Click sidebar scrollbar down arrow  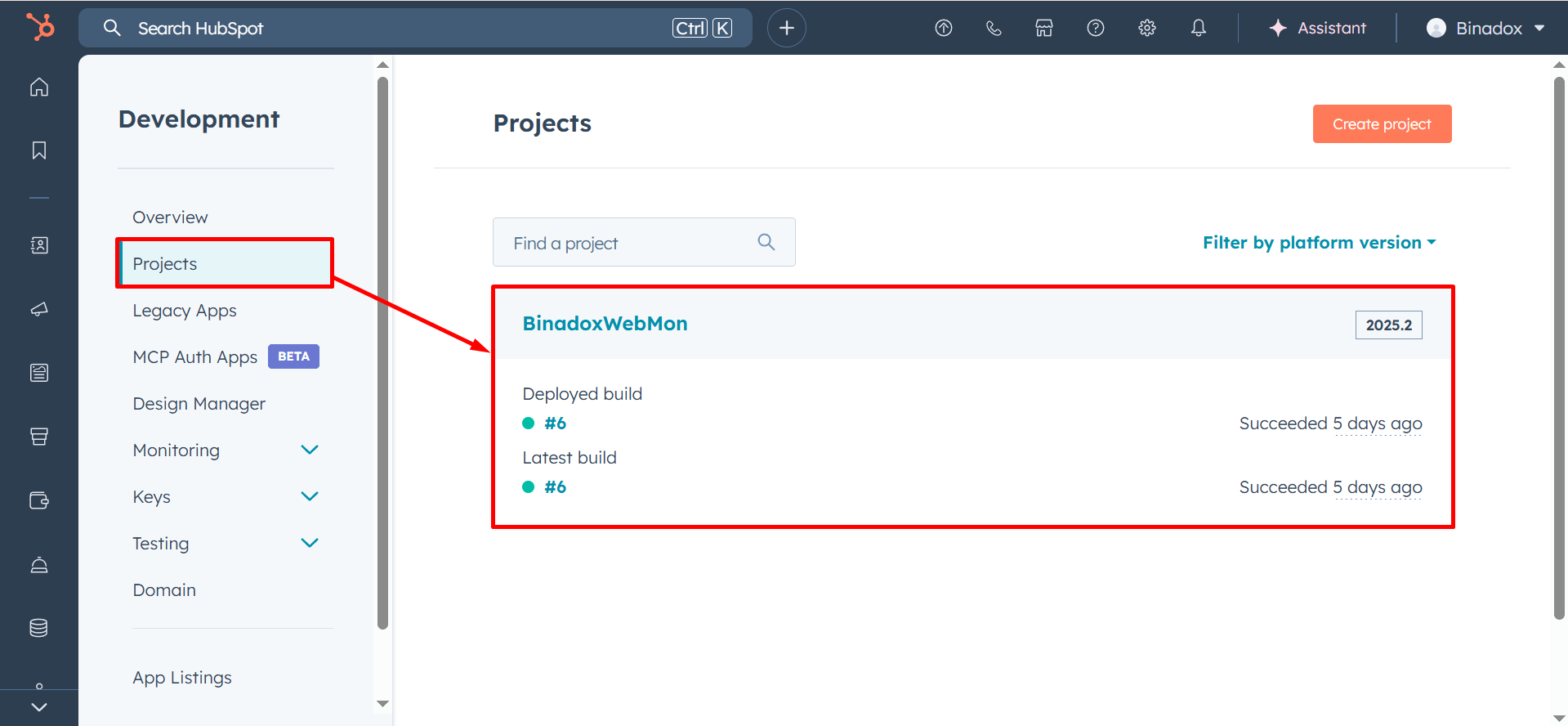coord(382,703)
